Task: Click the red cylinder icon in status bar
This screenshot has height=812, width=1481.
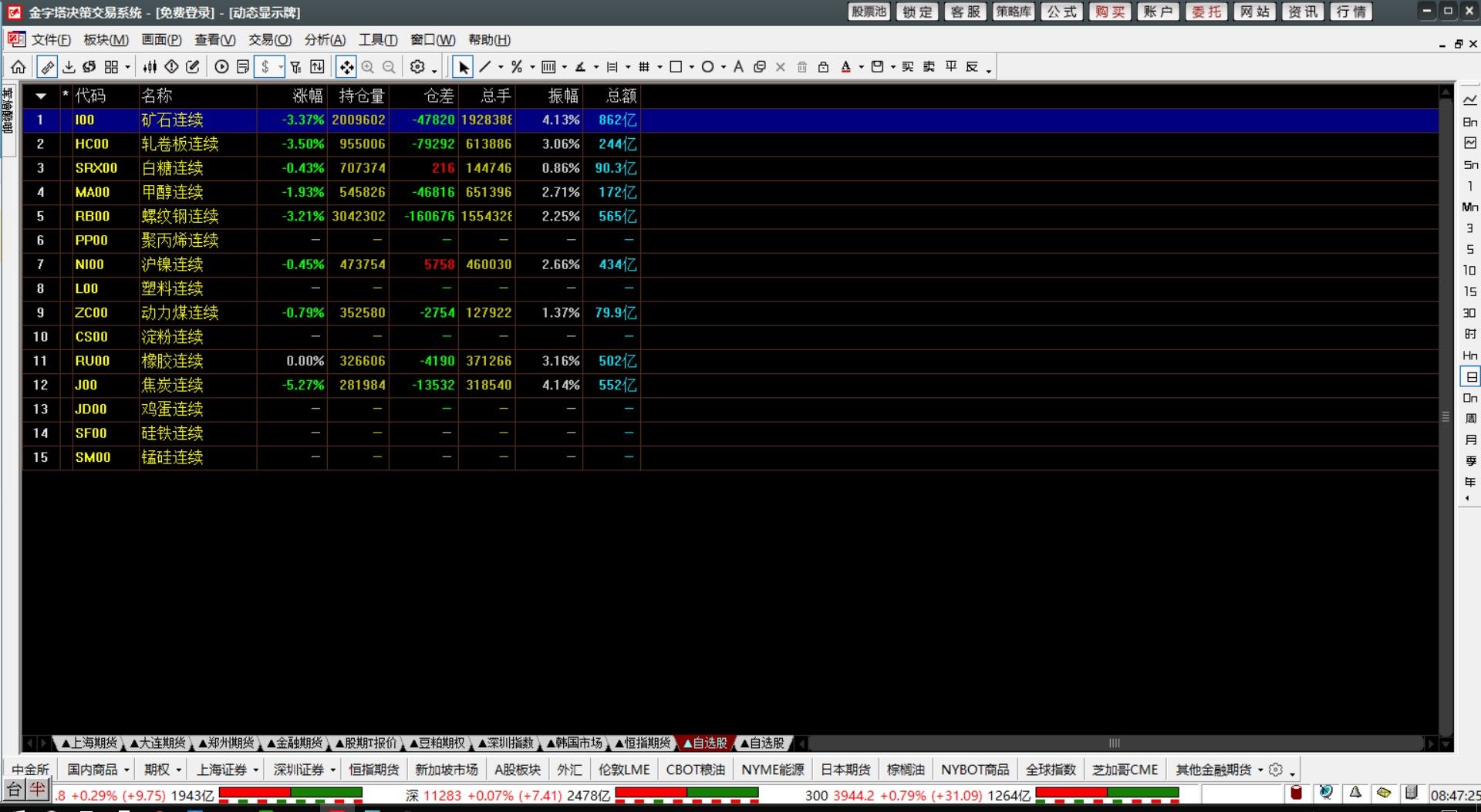Action: (1297, 793)
